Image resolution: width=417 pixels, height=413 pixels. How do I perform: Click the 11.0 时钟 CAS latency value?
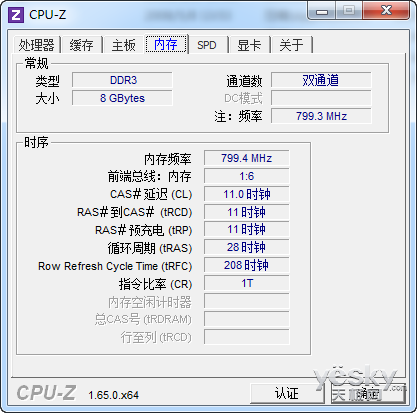247,194
